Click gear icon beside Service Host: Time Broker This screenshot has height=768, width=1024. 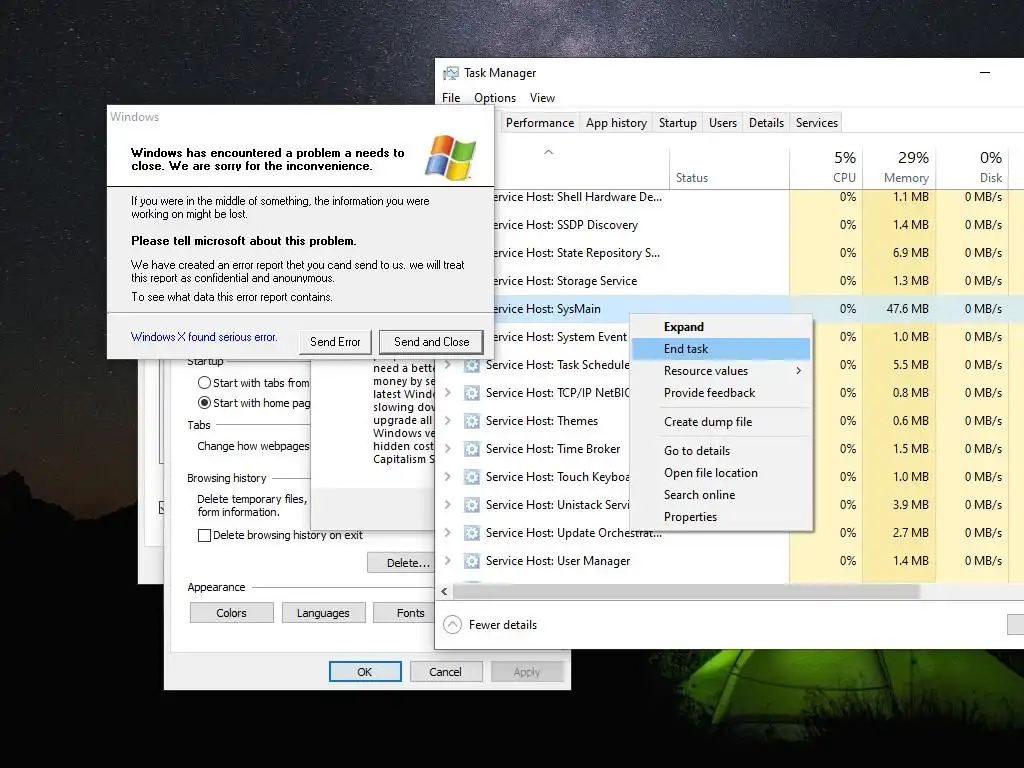[x=472, y=449]
